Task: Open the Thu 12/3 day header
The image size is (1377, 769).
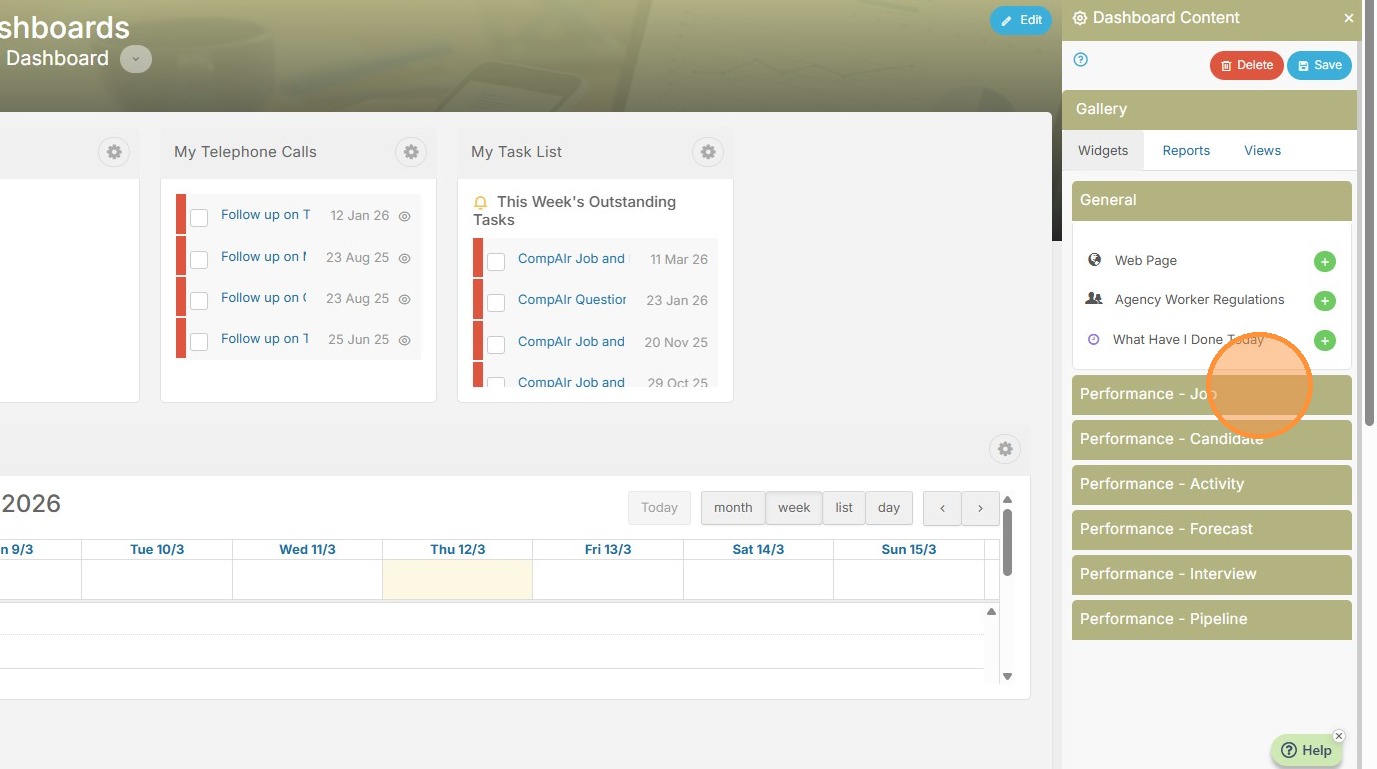Action: pos(458,550)
